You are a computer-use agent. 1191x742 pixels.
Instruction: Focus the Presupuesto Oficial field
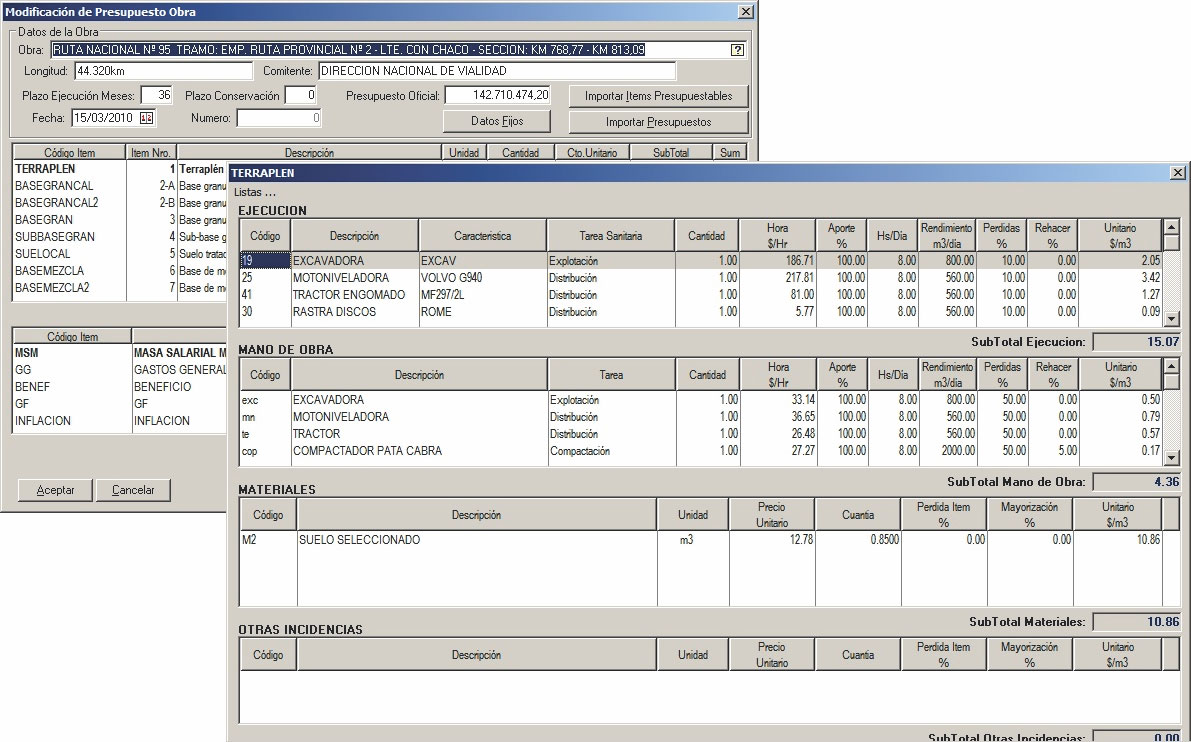coord(497,95)
